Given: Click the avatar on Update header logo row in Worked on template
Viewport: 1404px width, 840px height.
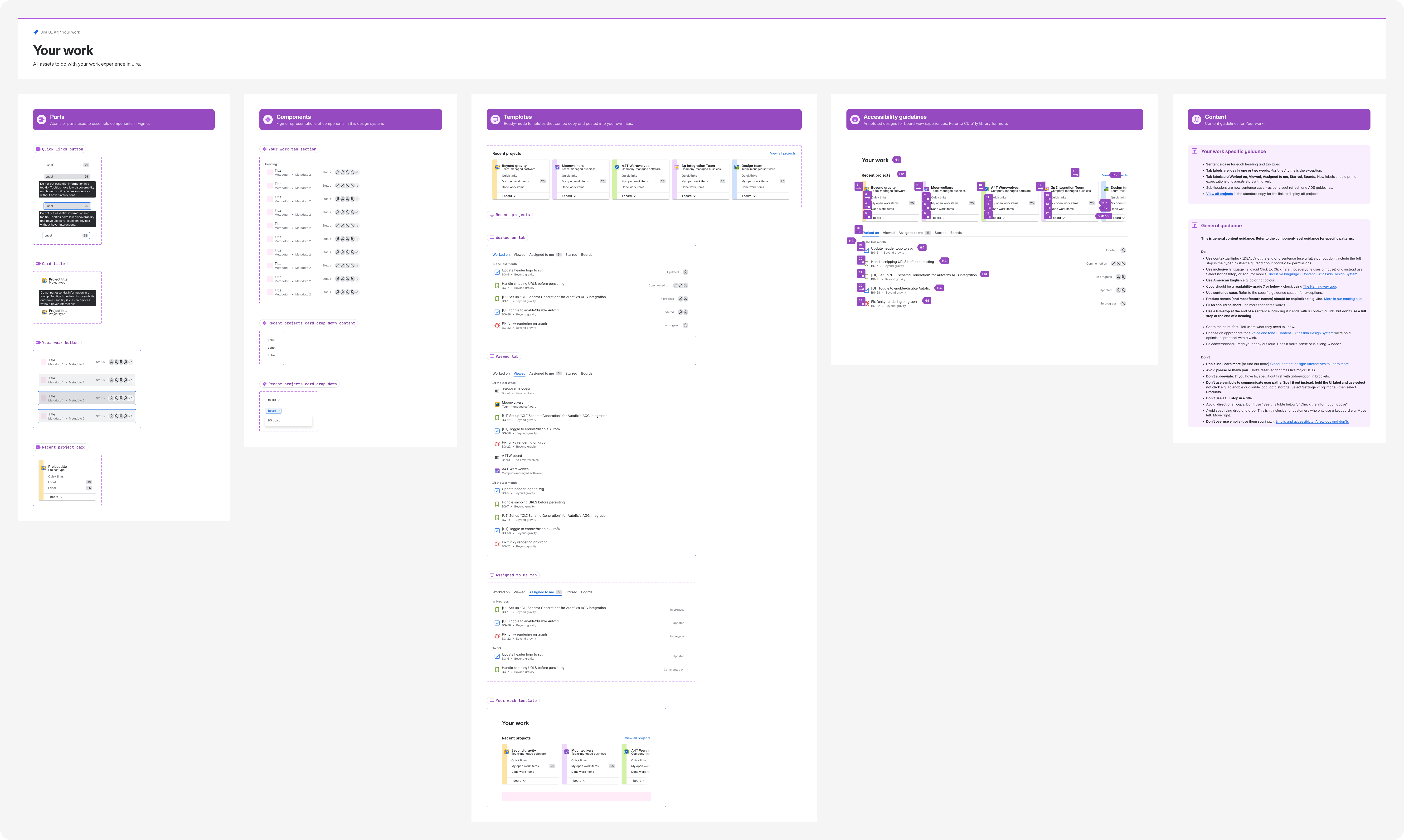Looking at the screenshot, I should tap(685, 272).
